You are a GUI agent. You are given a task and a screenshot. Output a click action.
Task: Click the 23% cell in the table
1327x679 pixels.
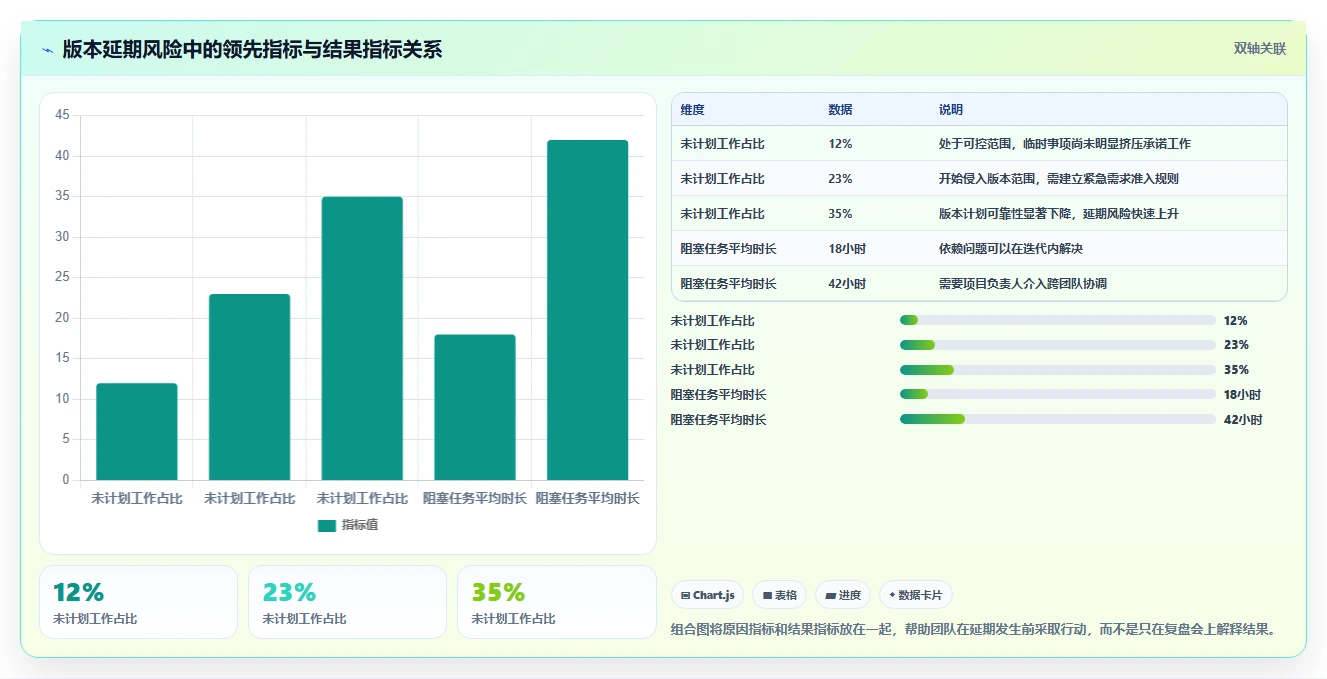[x=840, y=179]
